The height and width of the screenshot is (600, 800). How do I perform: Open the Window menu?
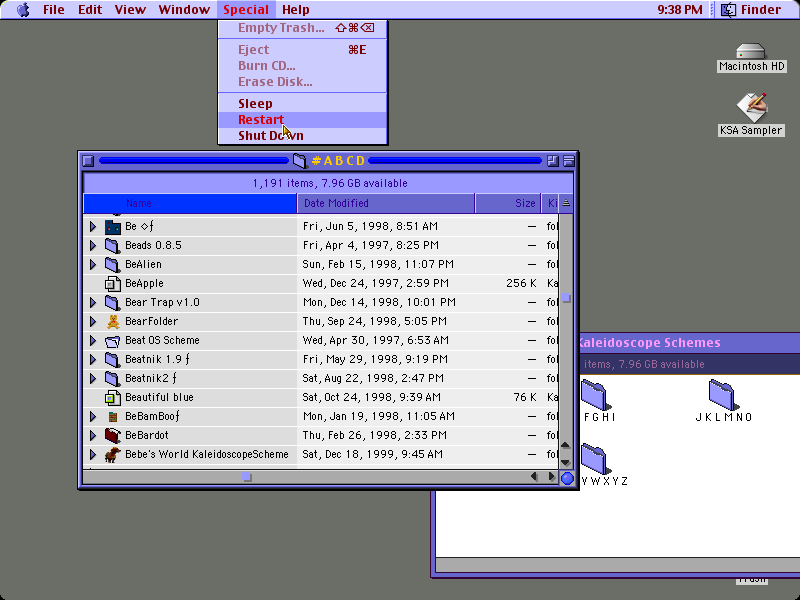[184, 10]
